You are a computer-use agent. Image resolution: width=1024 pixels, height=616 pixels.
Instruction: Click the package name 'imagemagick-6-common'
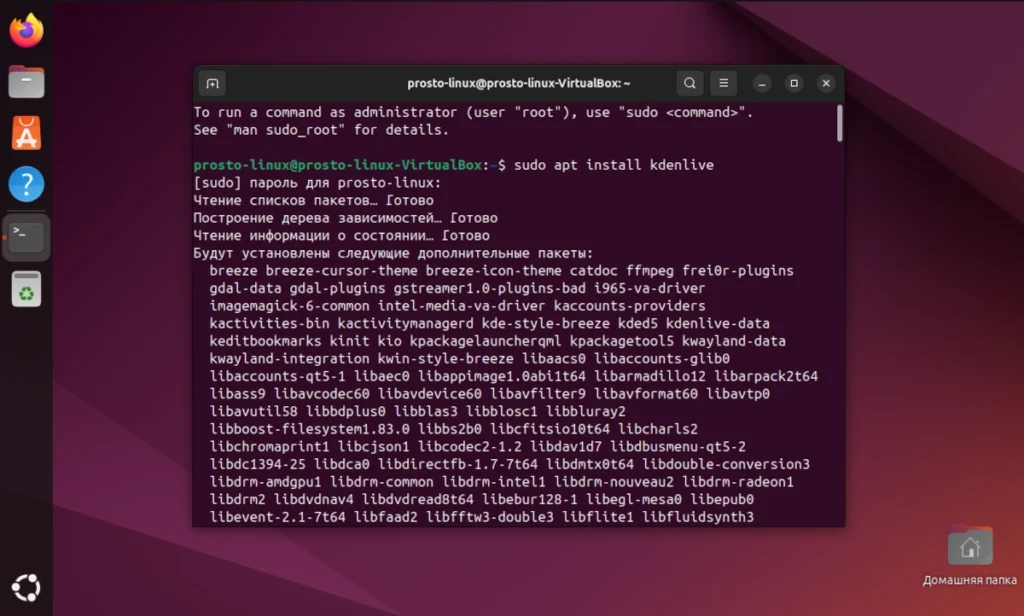point(289,306)
